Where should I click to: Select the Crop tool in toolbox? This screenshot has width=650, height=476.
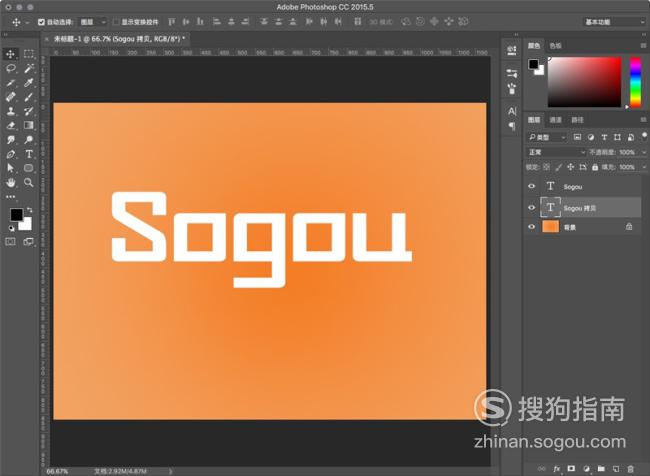(x=10, y=83)
